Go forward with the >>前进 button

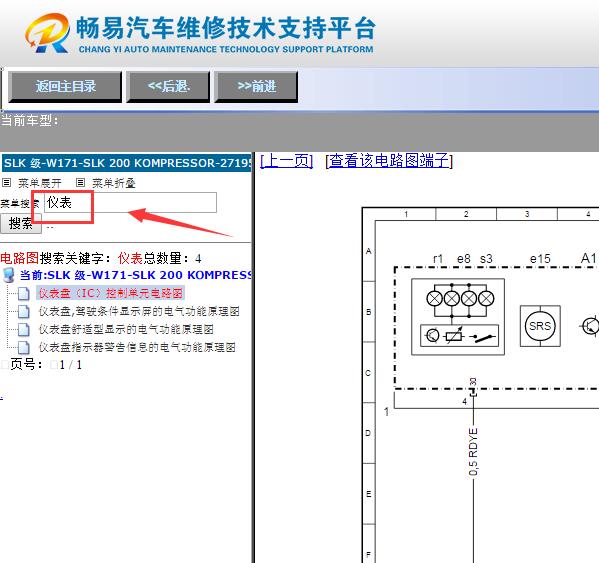[256, 87]
